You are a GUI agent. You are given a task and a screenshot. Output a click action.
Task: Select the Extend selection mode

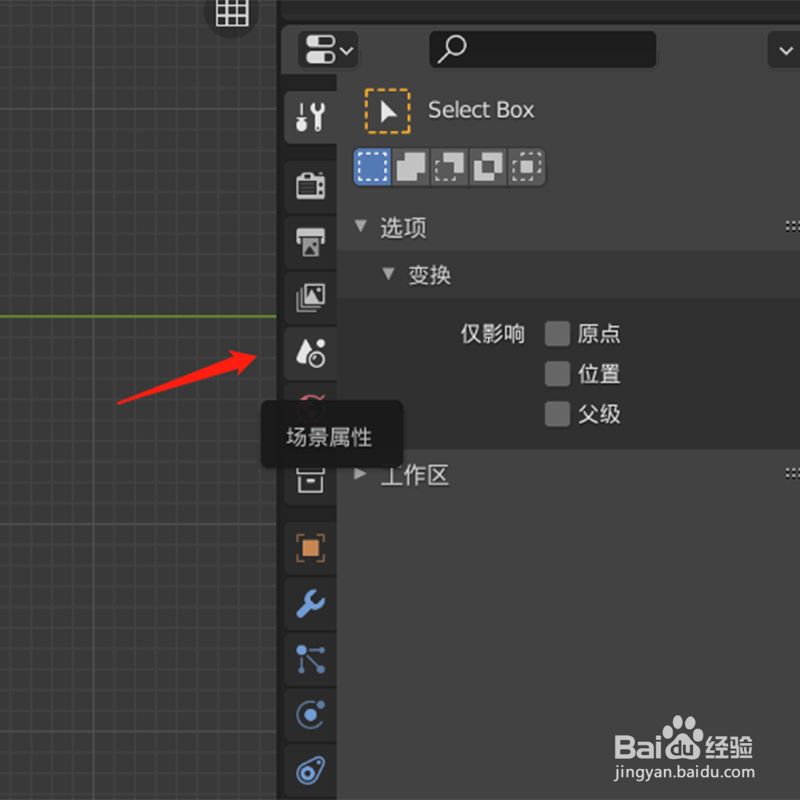pos(411,167)
